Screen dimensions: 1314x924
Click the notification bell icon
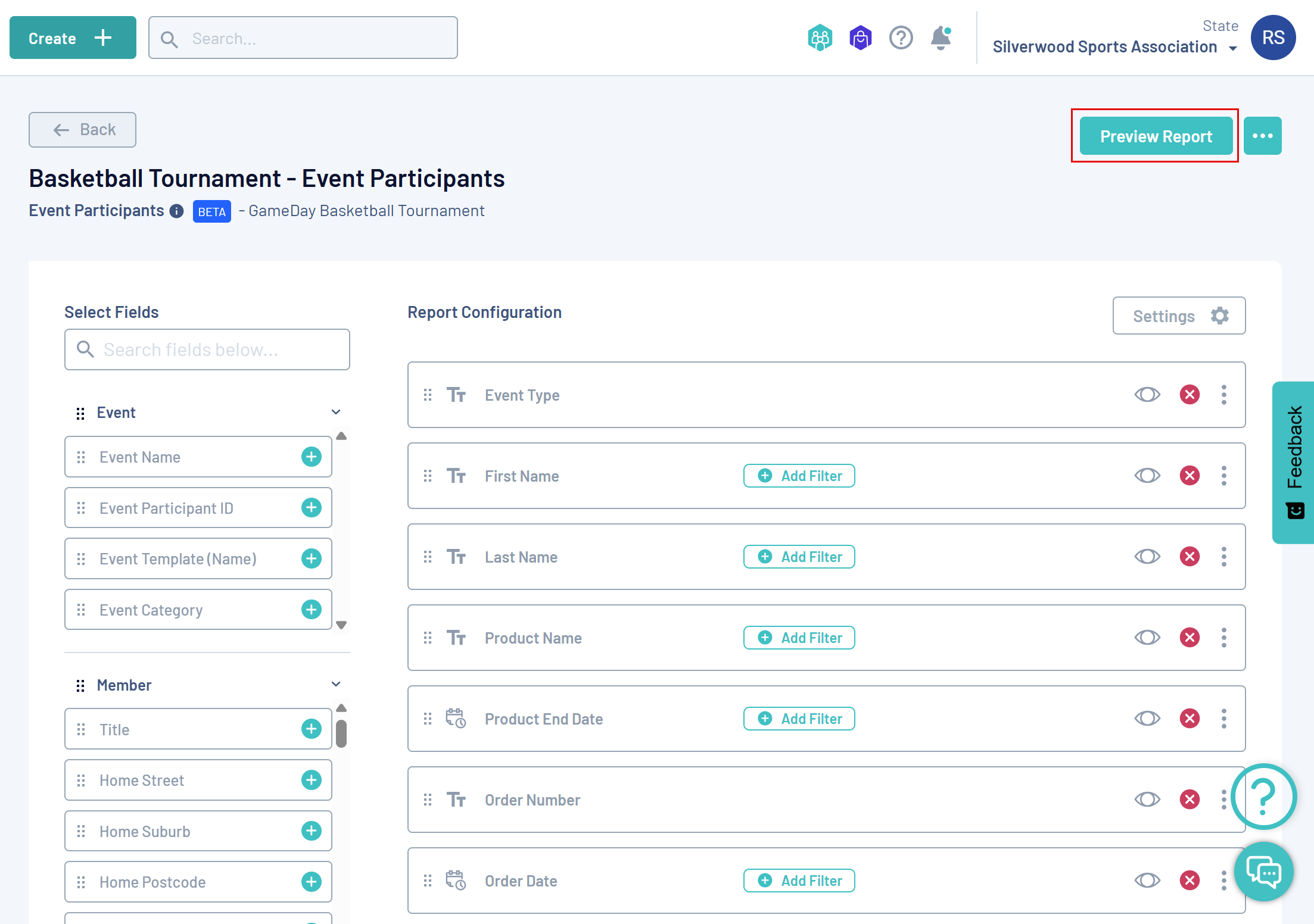pos(941,38)
